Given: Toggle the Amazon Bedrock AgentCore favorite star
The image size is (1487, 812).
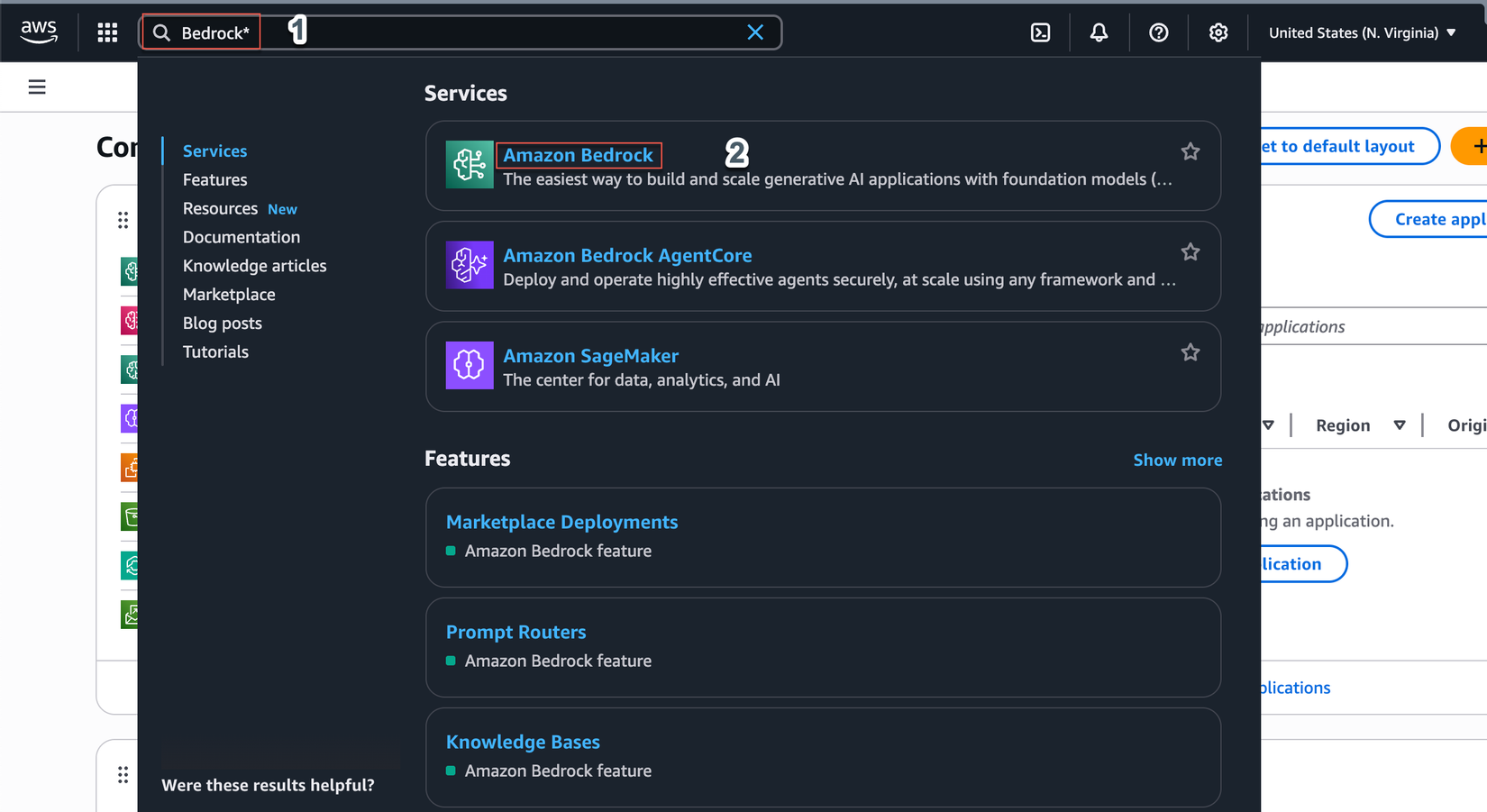Looking at the screenshot, I should click(x=1190, y=252).
